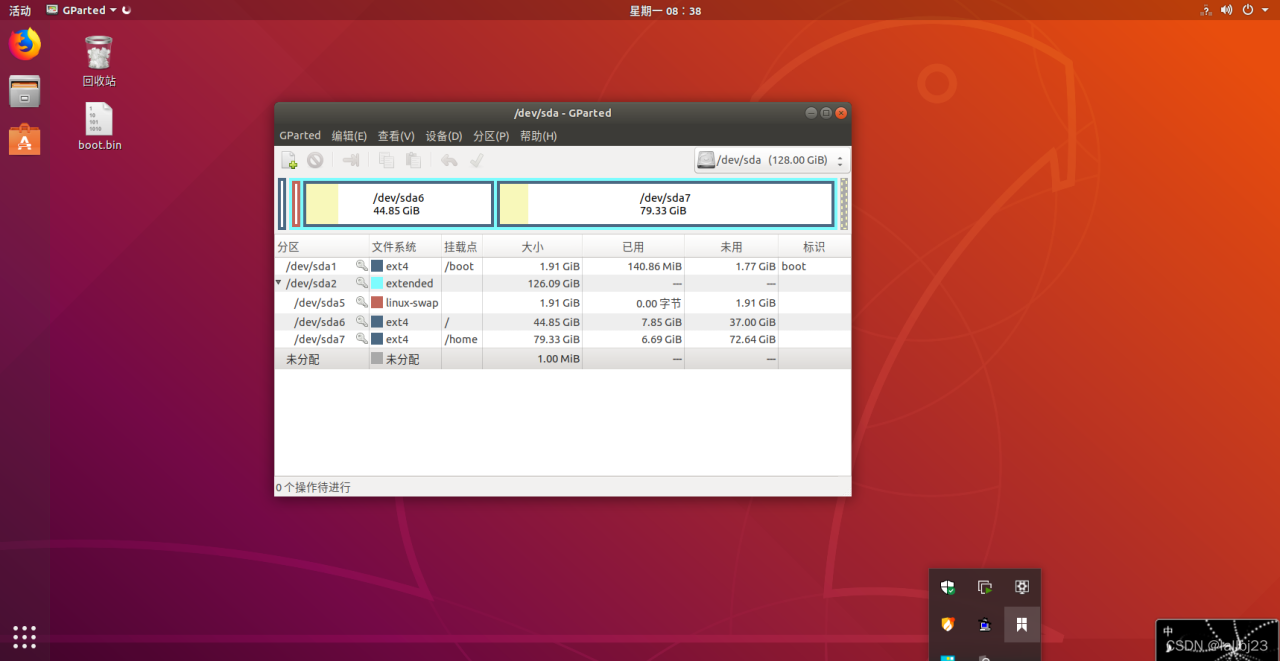The image size is (1280, 661).
Task: Select the /dev/sda7 block in disk map
Action: pyautogui.click(x=665, y=204)
